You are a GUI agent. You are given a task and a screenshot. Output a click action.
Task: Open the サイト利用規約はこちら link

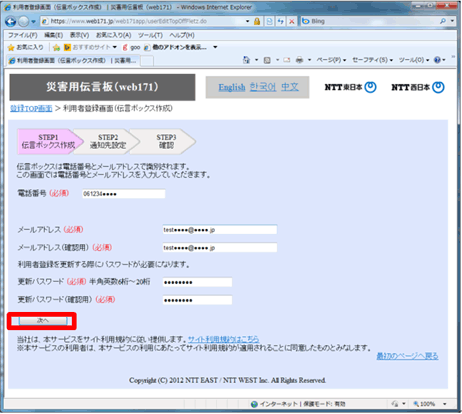tap(223, 339)
